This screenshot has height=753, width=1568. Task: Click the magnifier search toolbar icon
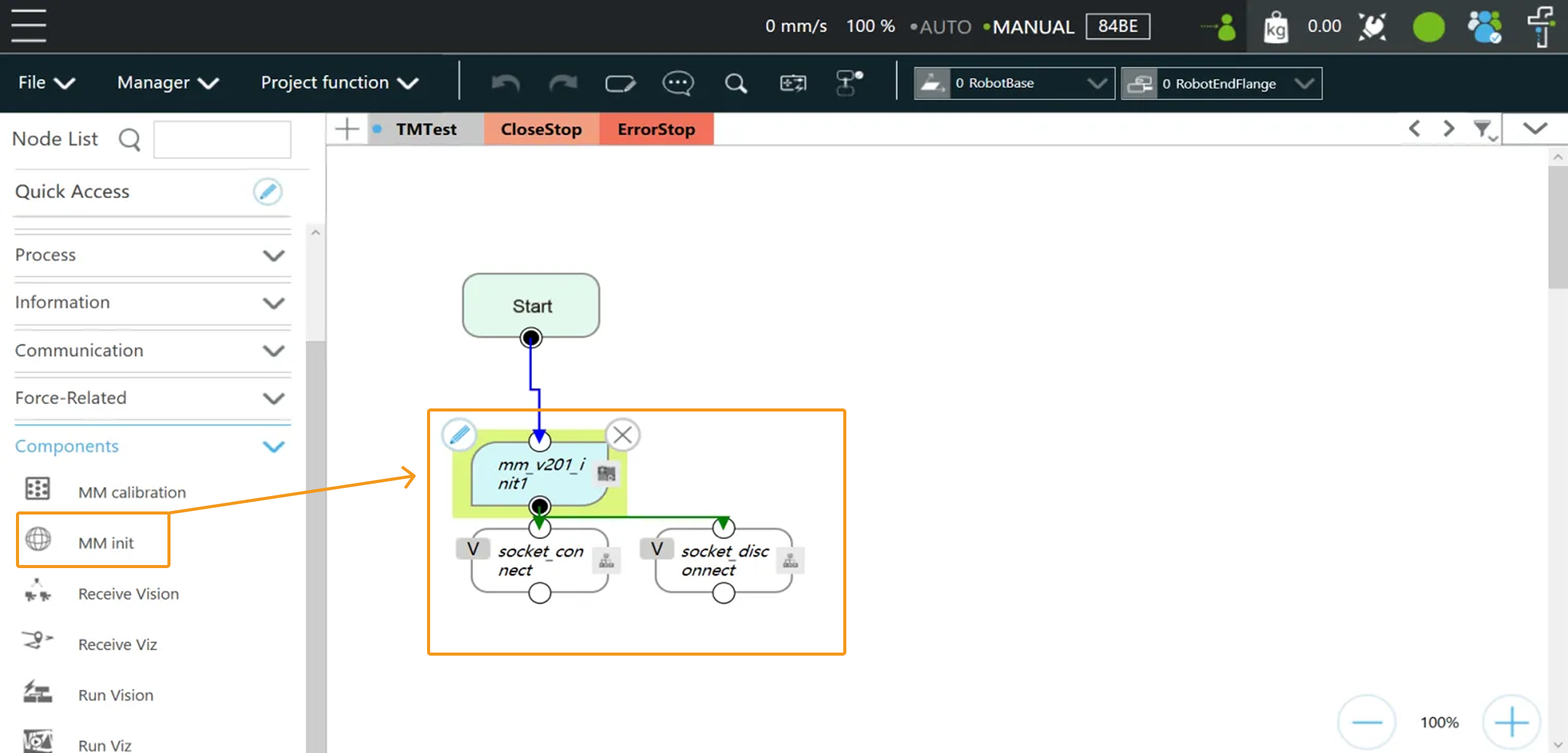click(735, 83)
